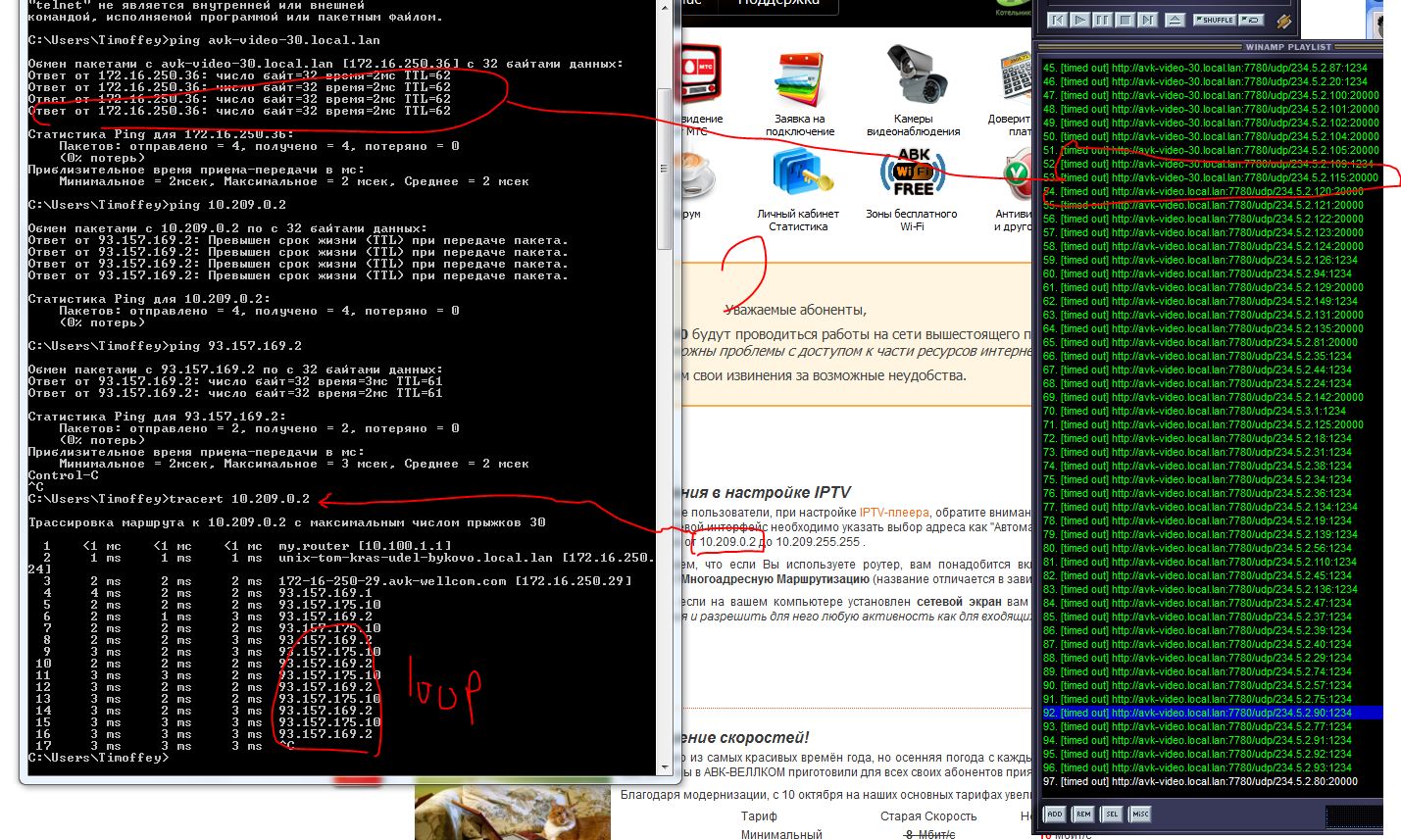Click the 'Многоадресную Маршрутизацию' bold text
The height and width of the screenshot is (840, 1401).
[775, 579]
